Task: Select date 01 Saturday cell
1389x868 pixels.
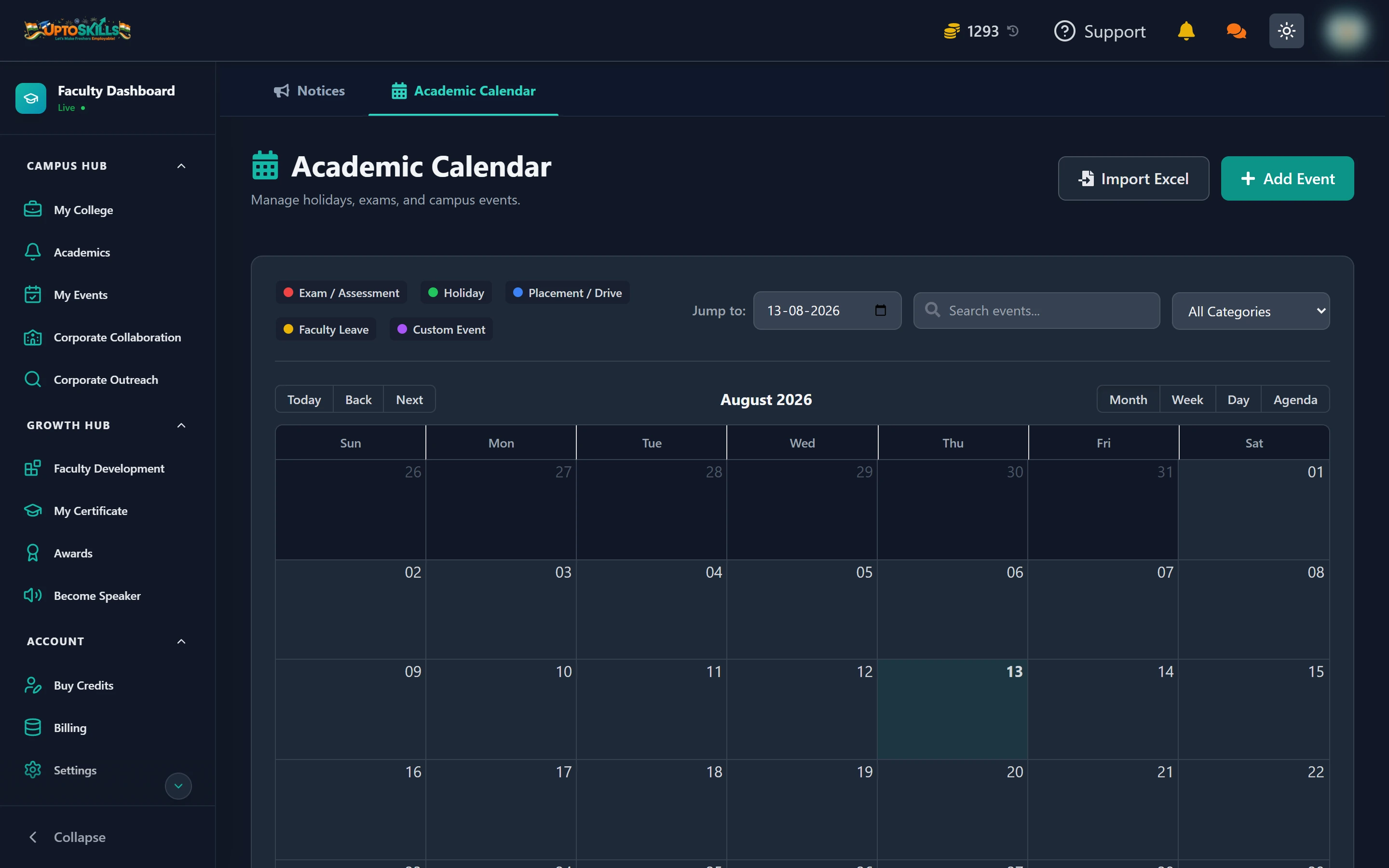Action: tap(1253, 510)
